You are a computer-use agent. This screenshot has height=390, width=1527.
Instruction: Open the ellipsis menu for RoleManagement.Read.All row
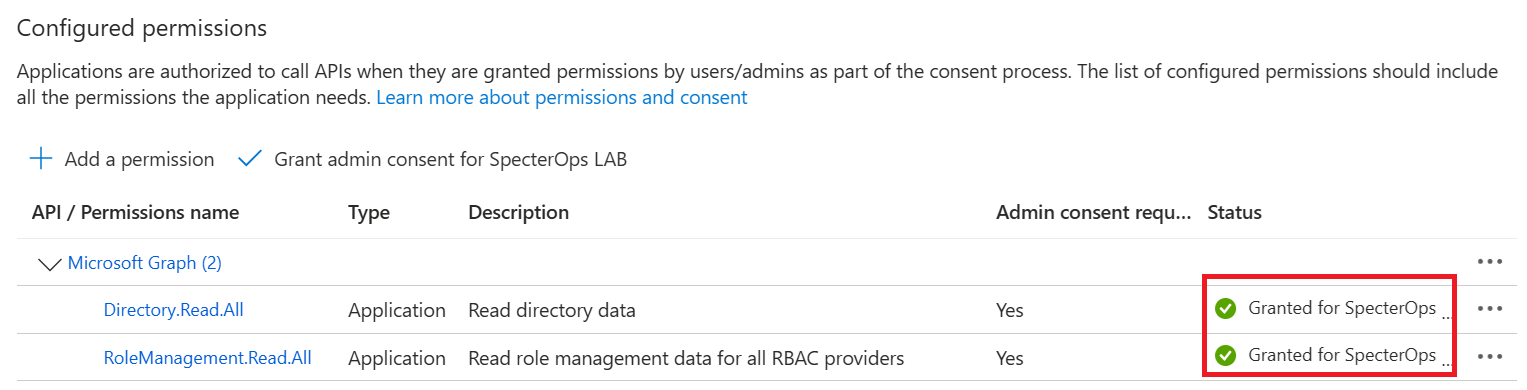coord(1490,356)
